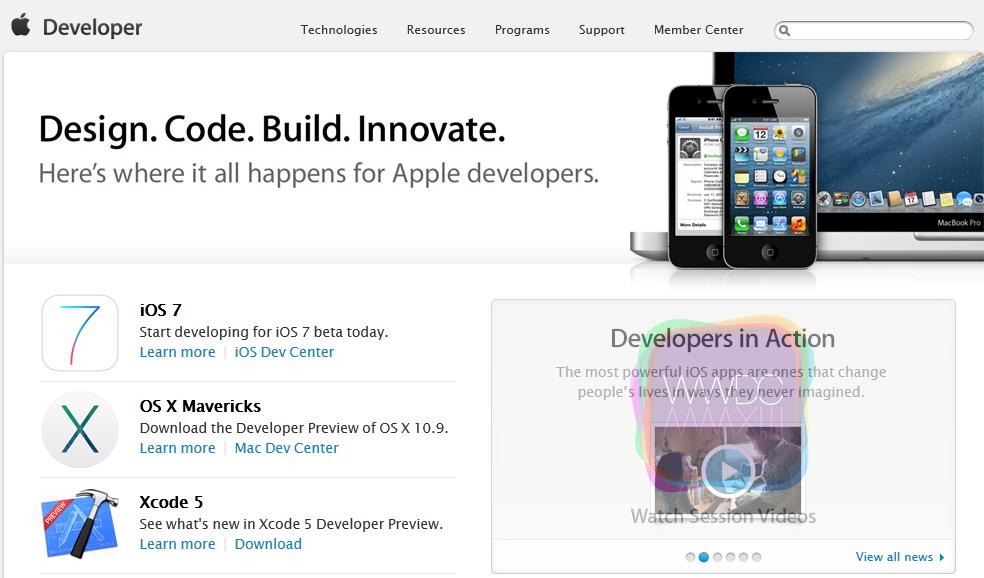Open the Support menu
Viewport: 984px width, 578px height.
click(602, 30)
